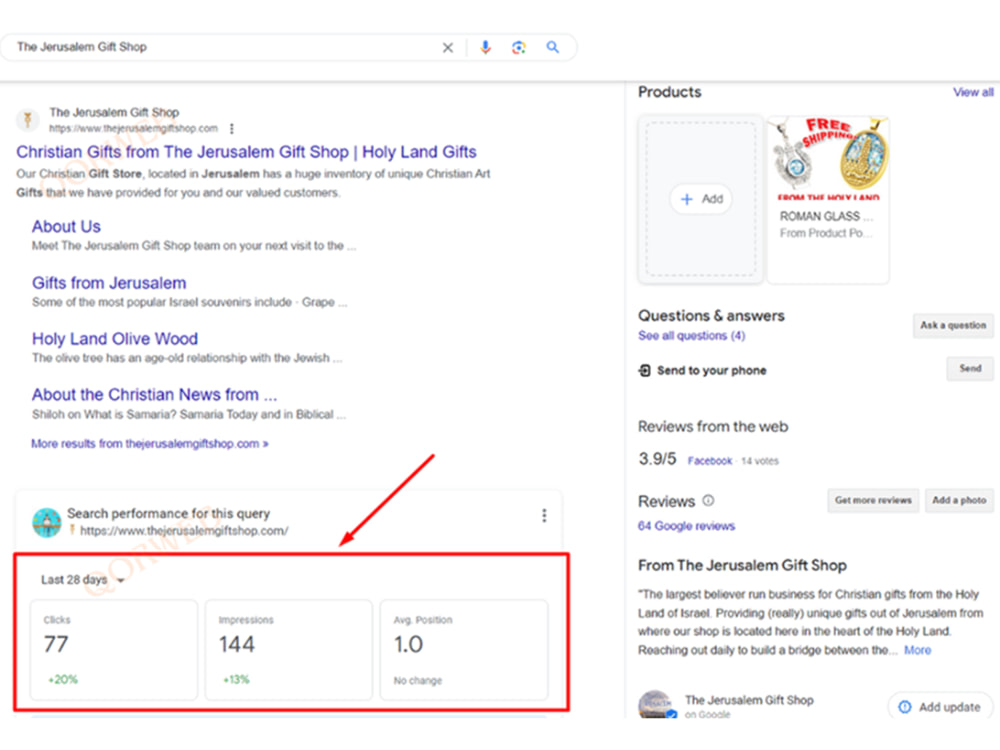
Task: Expand description with More link
Action: [x=917, y=650]
